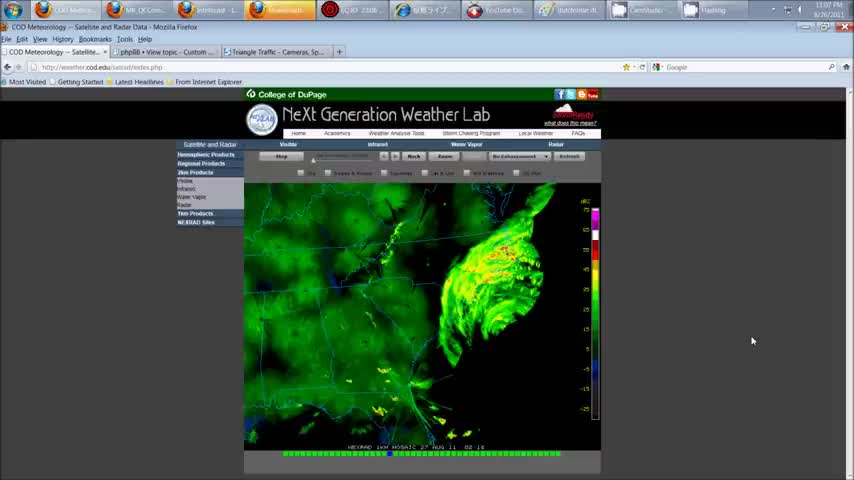The height and width of the screenshot is (480, 854).
Task: Click the URL address field
Action: click(x=327, y=67)
